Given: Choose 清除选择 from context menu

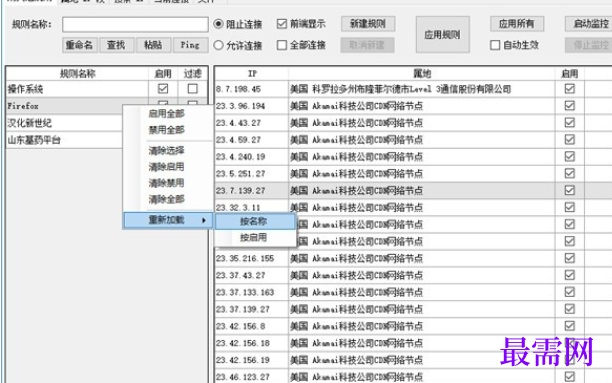Looking at the screenshot, I should 168,150.
